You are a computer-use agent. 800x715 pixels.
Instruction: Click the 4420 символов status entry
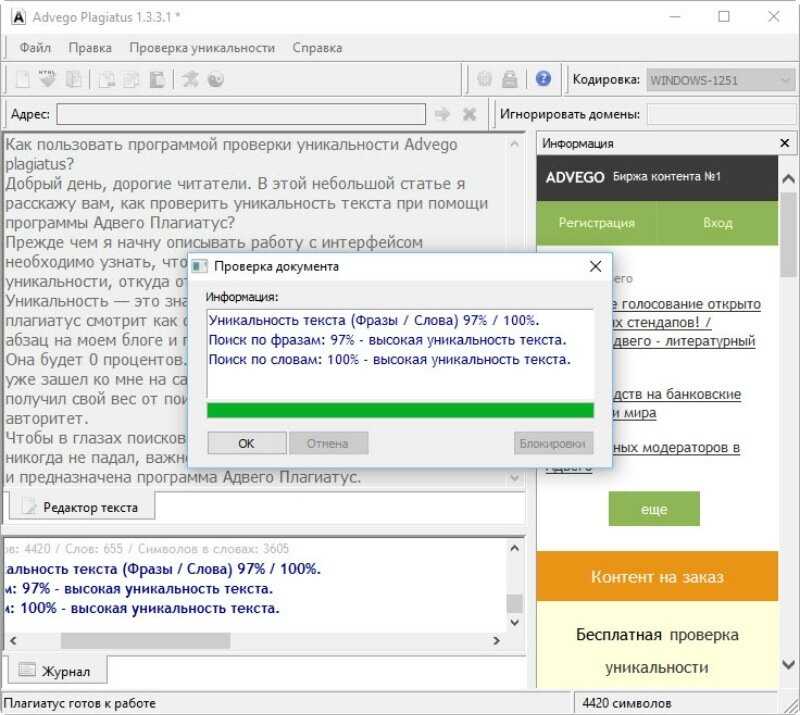coord(627,703)
